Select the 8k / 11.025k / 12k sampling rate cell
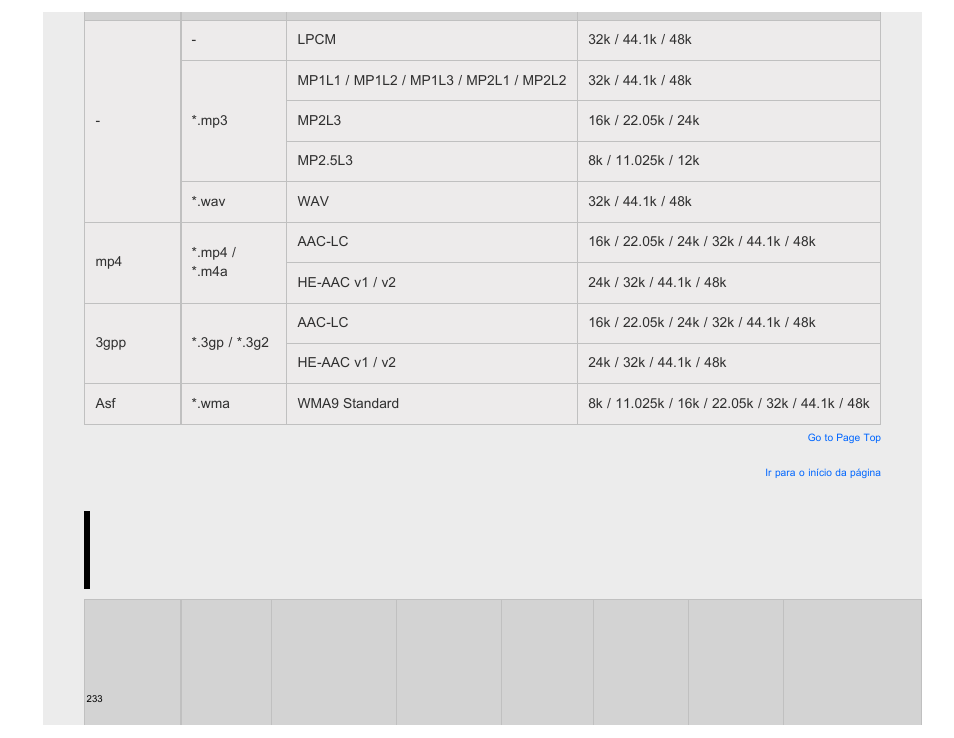Image resolution: width=954 pixels, height=738 pixels. 729,161
